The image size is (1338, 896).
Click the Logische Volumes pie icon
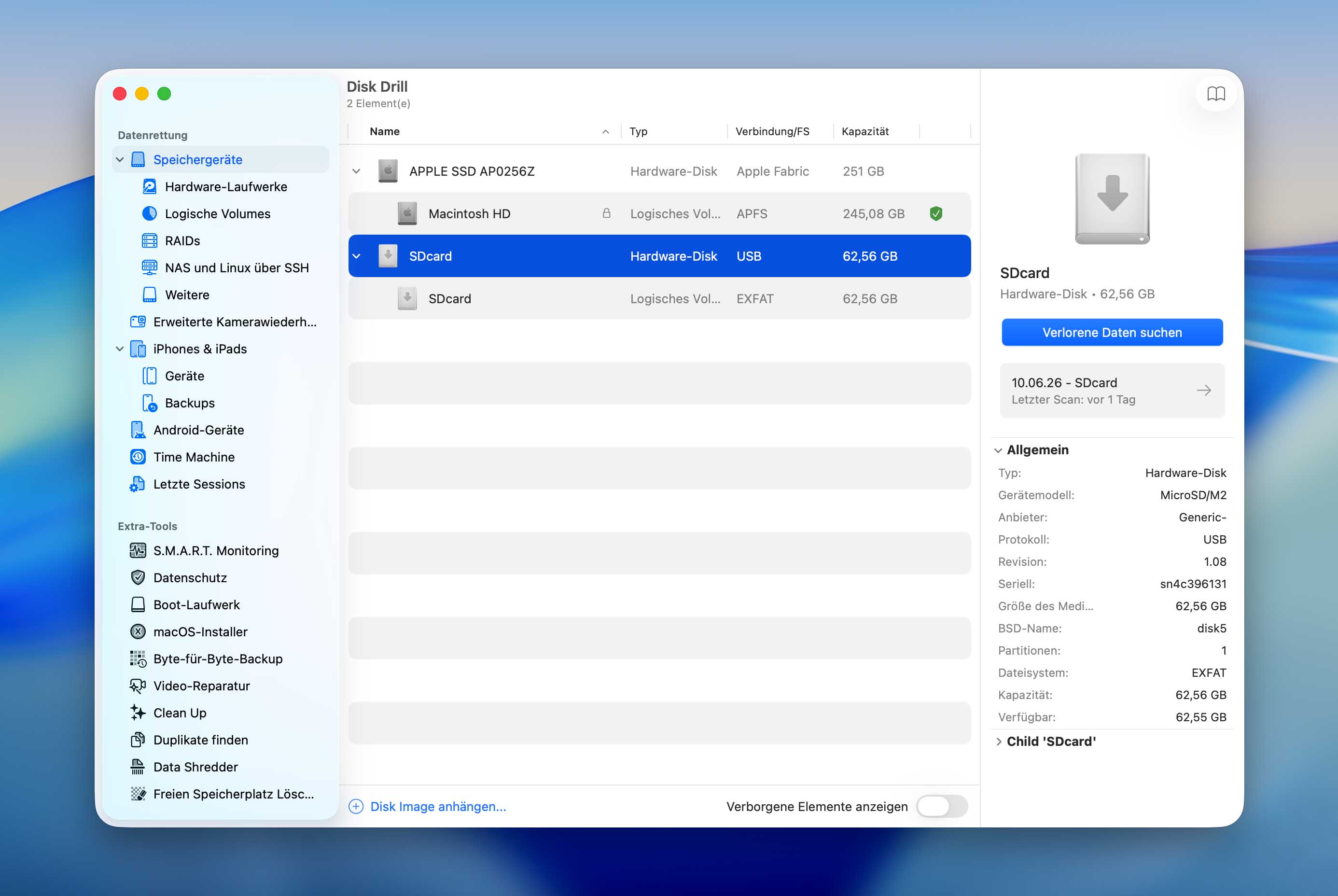tap(150, 214)
